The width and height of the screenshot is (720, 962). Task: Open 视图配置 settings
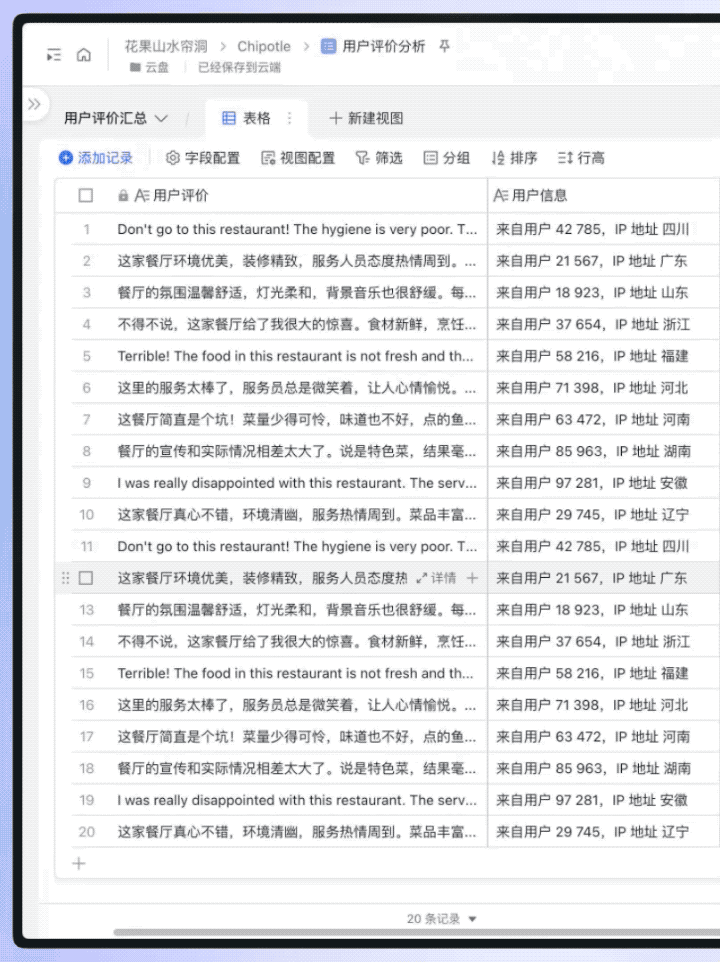tap(299, 158)
